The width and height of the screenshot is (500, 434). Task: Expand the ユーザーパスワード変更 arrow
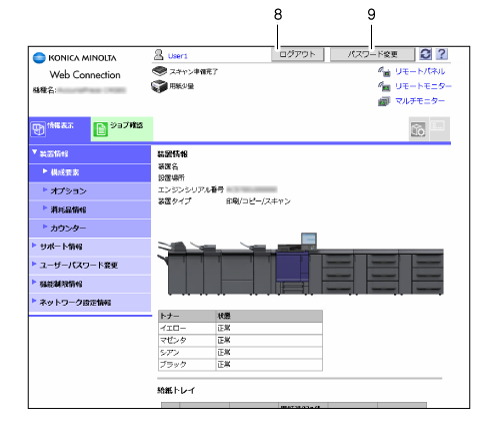pos(34,264)
